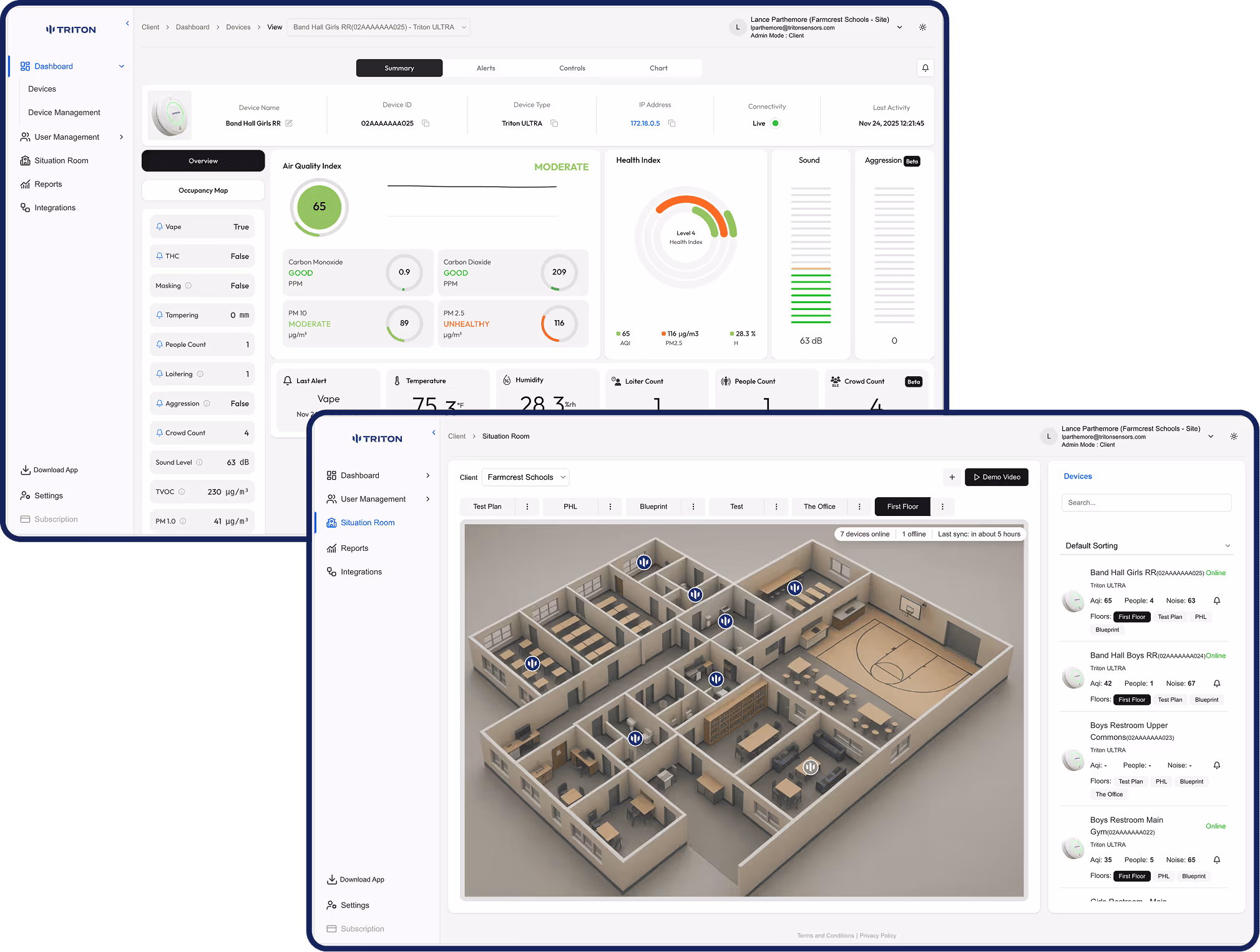Click the Air Quality Index 65 gauge
The image size is (1260, 952).
pyautogui.click(x=319, y=207)
